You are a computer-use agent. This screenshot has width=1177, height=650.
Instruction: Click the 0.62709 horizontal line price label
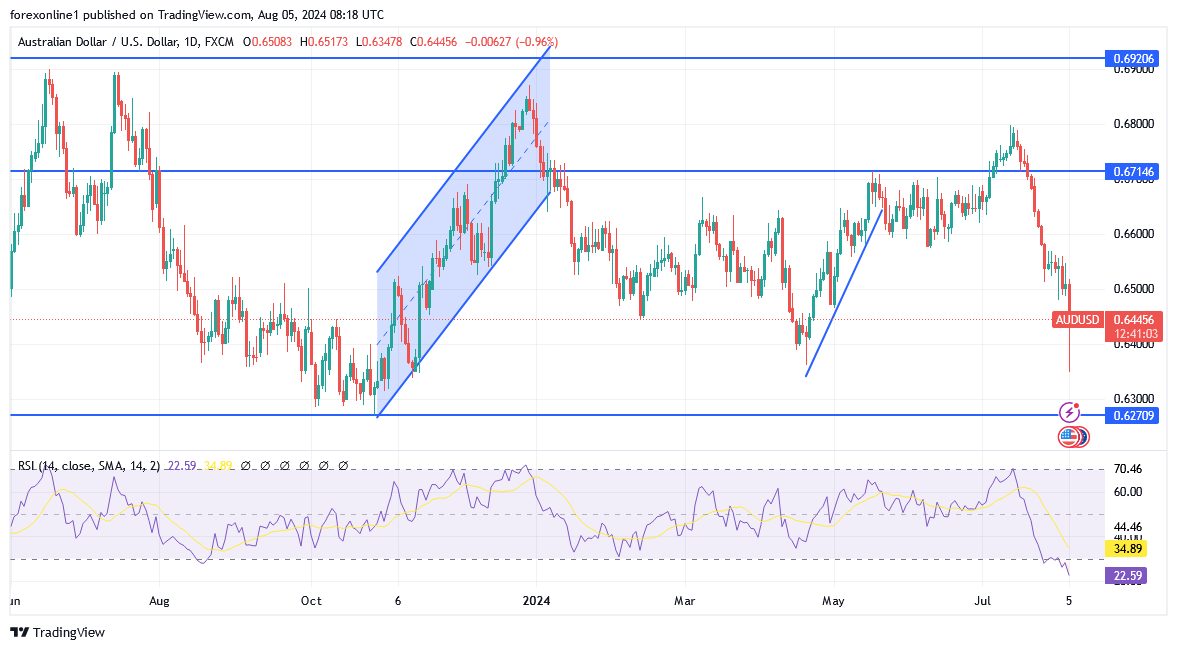[1131, 415]
